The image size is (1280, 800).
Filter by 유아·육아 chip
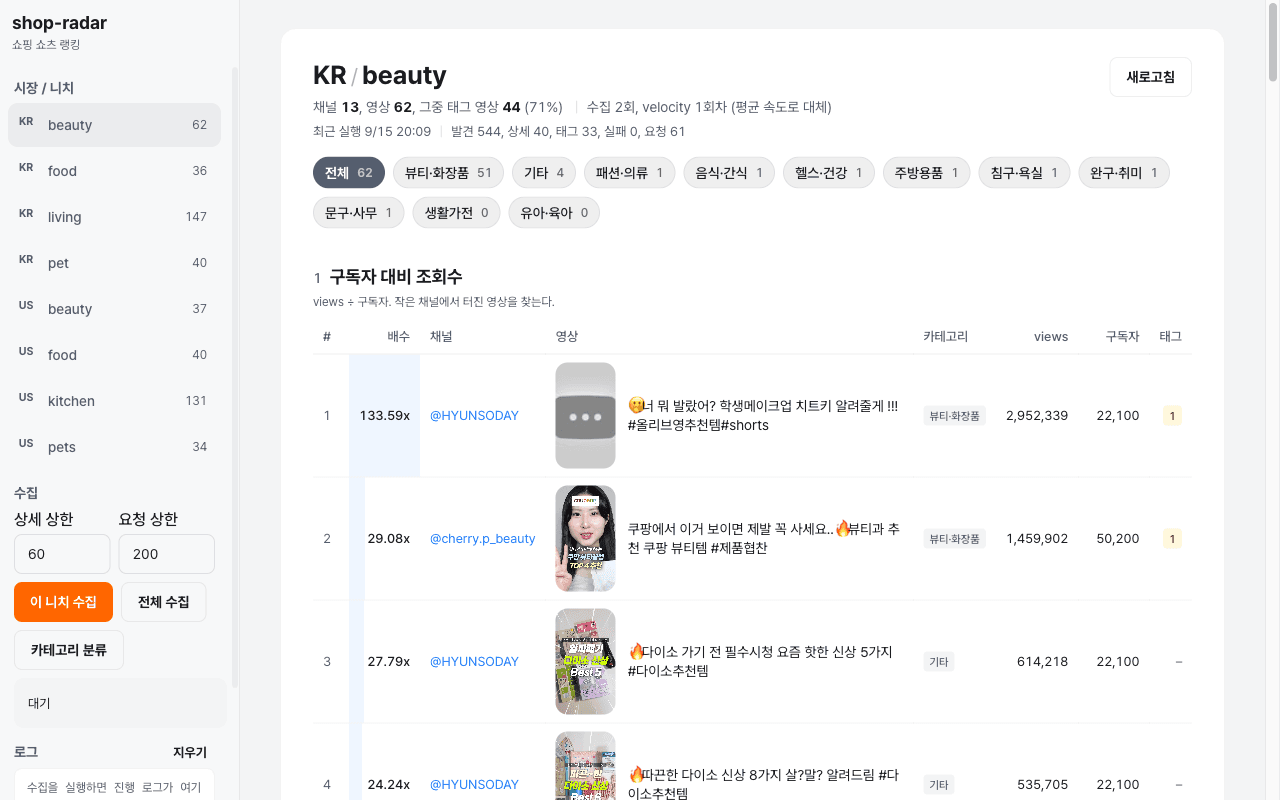point(554,213)
